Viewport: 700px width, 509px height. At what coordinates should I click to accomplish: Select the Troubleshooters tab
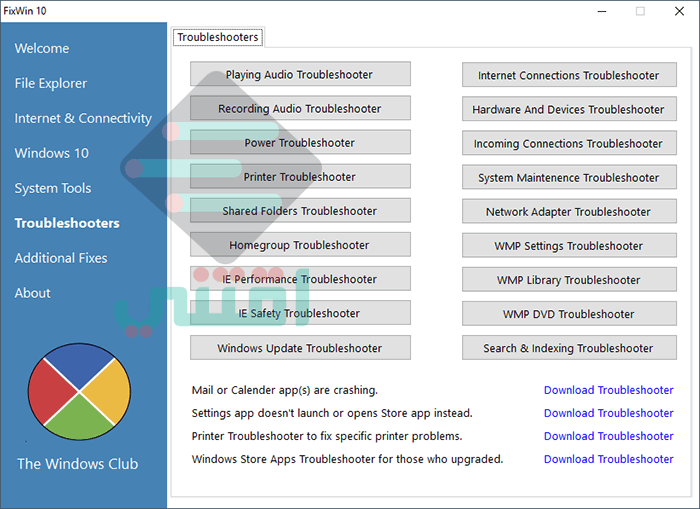point(218,37)
